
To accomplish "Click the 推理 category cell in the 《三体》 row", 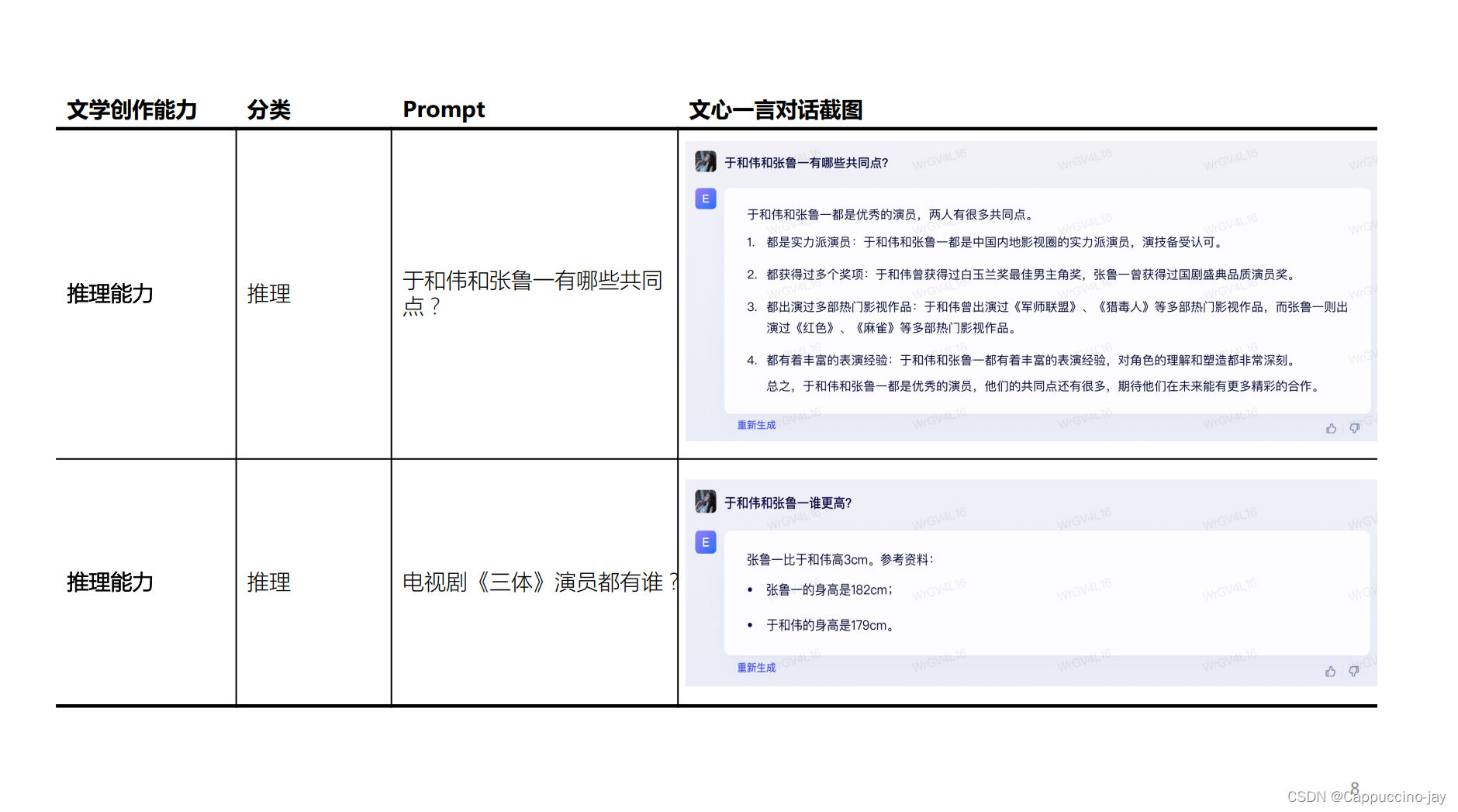I will tap(269, 582).
